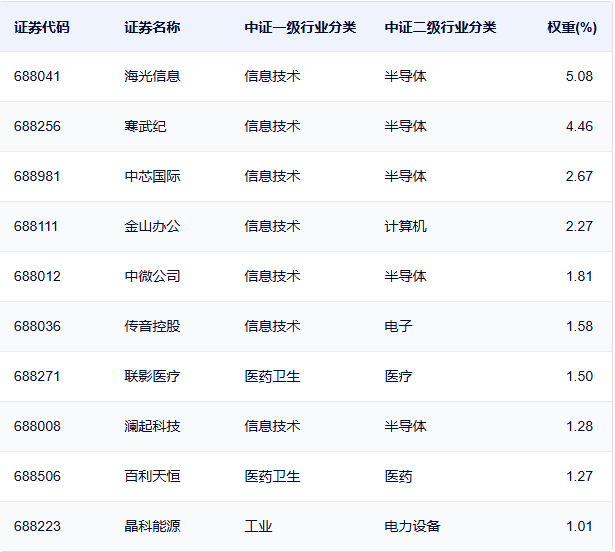Click 信息技术 in the 寒武纪 row

[x=272, y=126]
